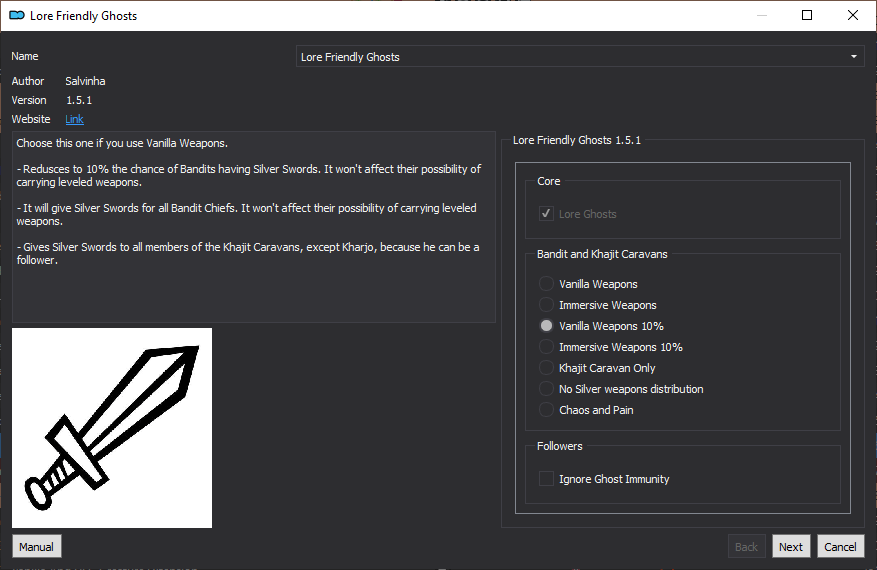Click the Followers group label
877x570 pixels.
(559, 446)
